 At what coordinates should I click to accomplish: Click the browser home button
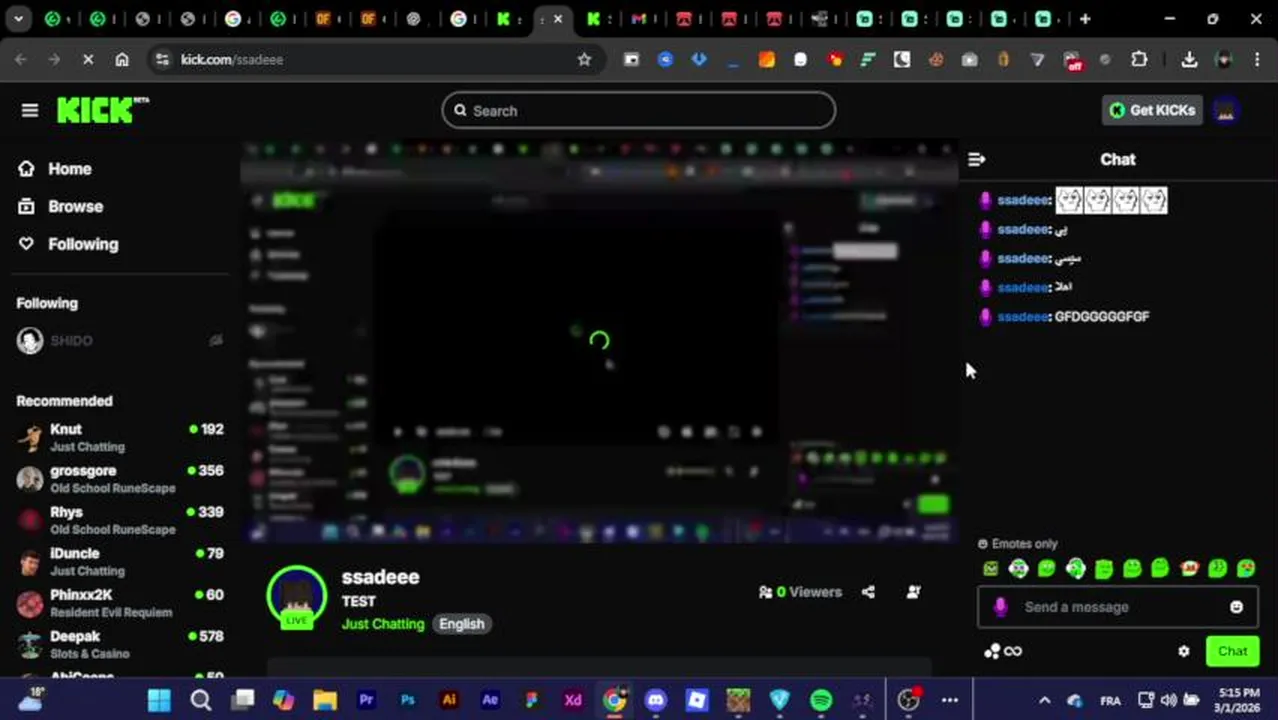[122, 60]
